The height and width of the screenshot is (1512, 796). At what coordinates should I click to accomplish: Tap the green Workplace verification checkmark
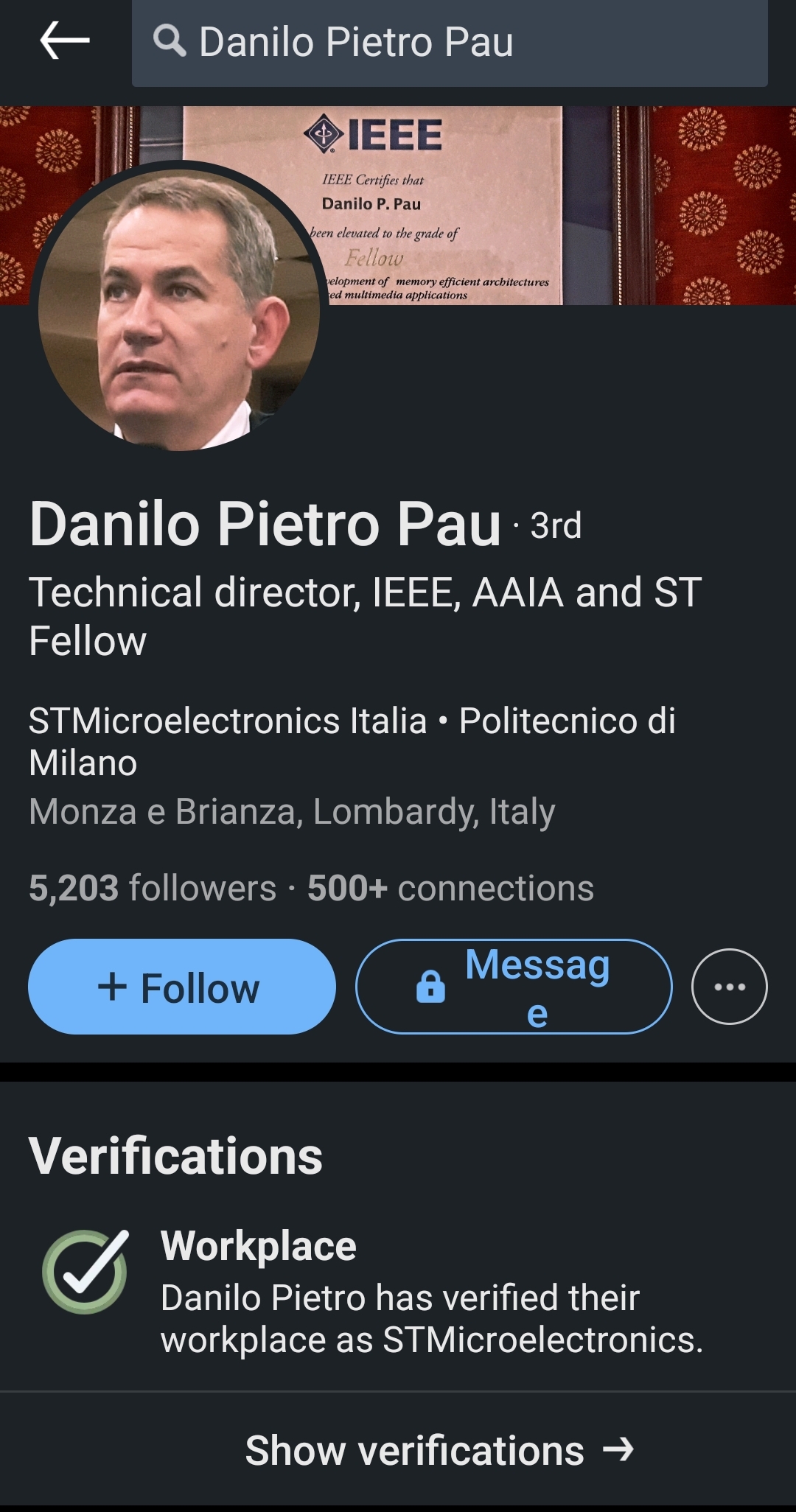(x=85, y=1271)
